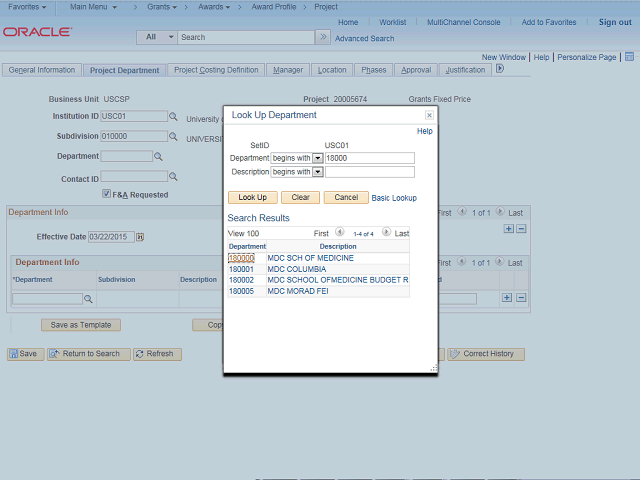The image size is (640, 480).
Task: Delete the row with the upper minus icon
Action: pyautogui.click(x=521, y=229)
